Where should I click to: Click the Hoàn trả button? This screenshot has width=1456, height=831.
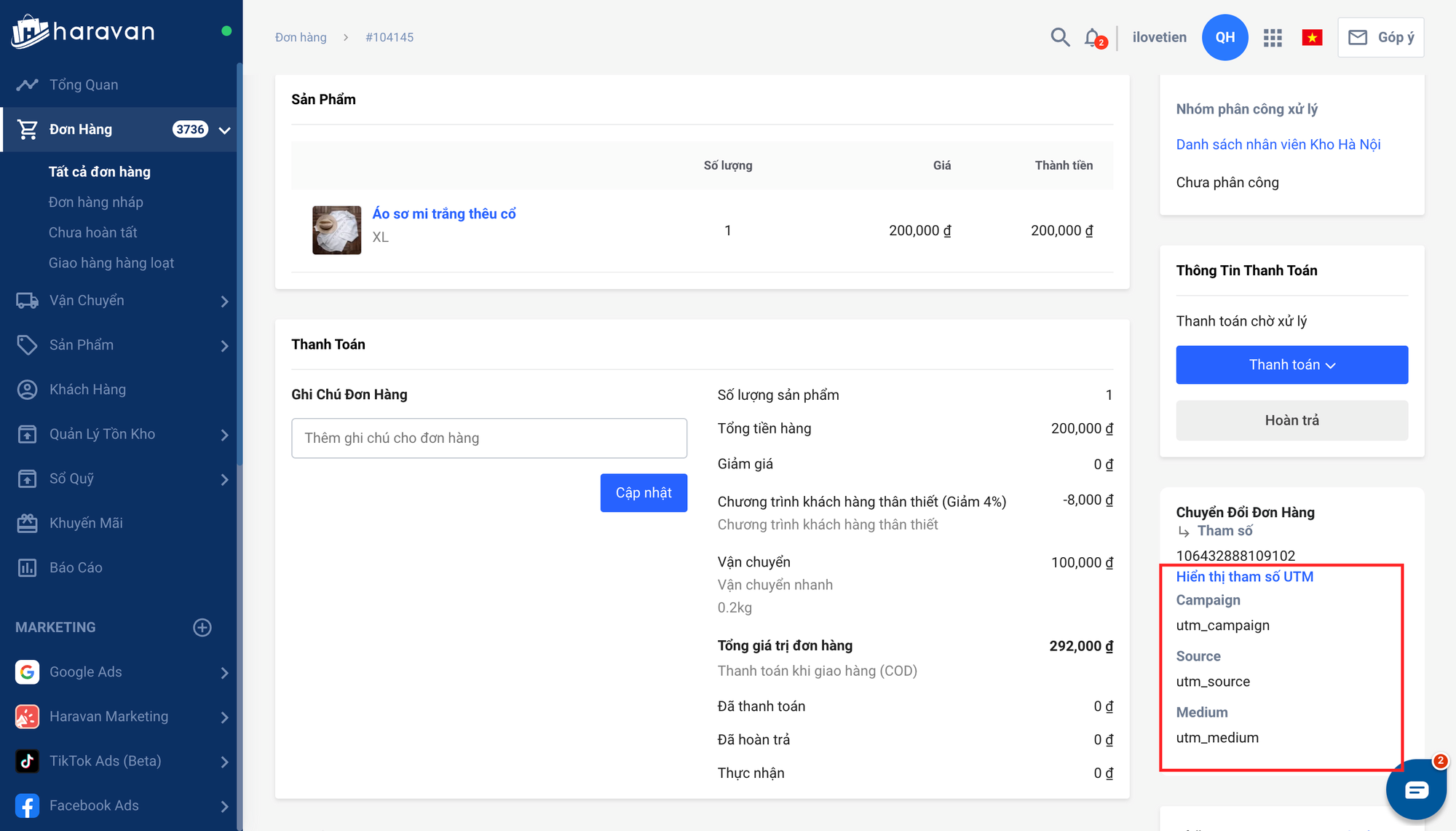(1291, 420)
